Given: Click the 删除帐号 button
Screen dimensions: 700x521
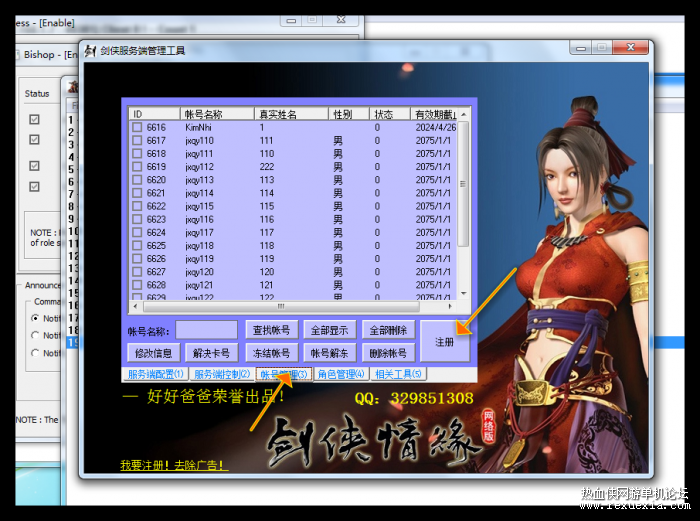Looking at the screenshot, I should click(388, 353).
